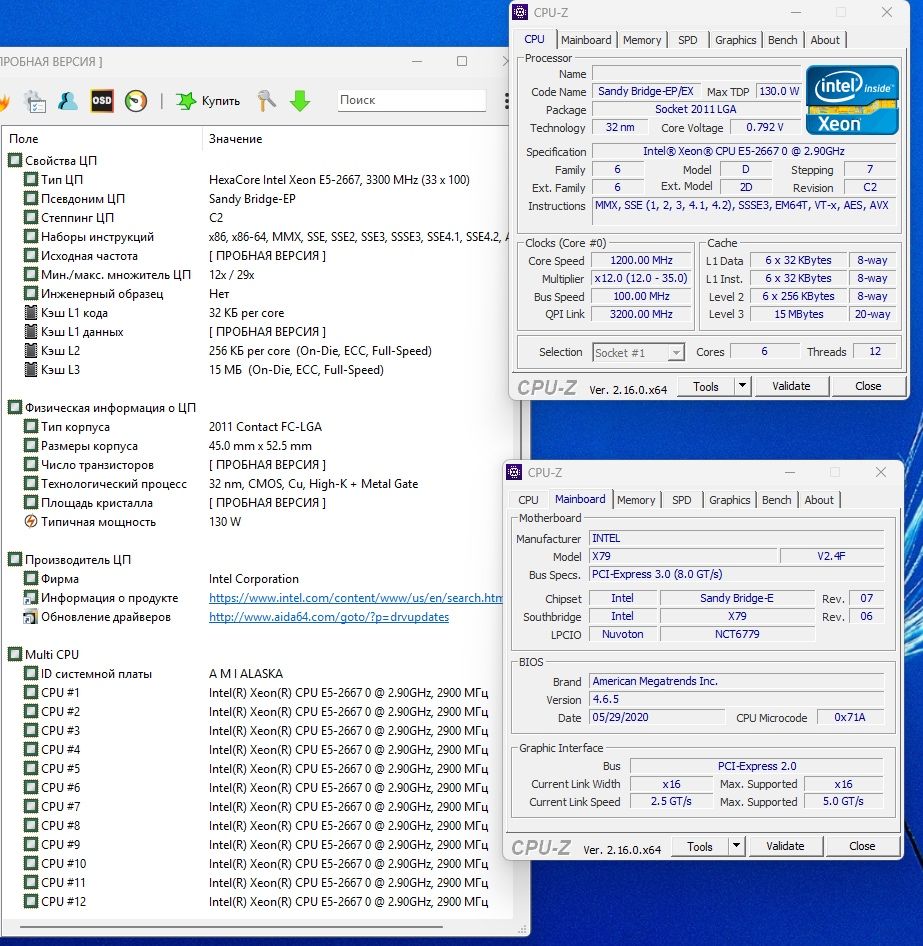
Task: Open Memory tab in upper CPU-Z window
Action: pyautogui.click(x=642, y=40)
